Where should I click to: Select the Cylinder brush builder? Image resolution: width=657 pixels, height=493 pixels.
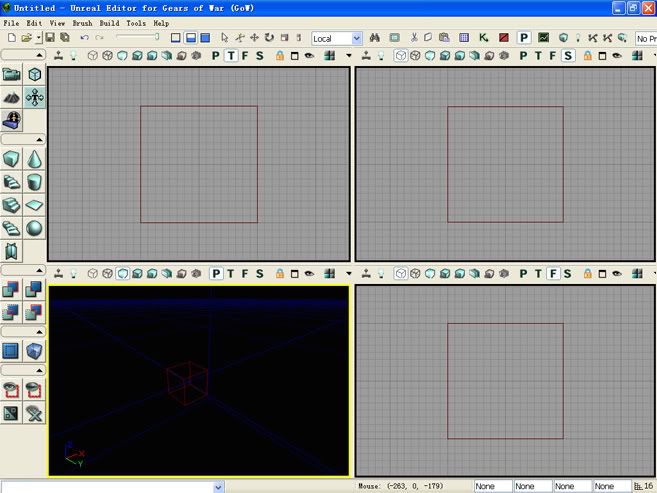click(x=35, y=182)
